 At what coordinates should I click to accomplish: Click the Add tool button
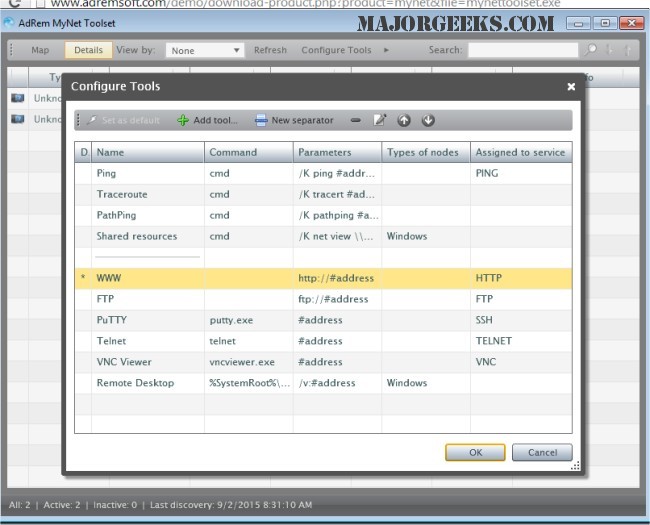207,120
